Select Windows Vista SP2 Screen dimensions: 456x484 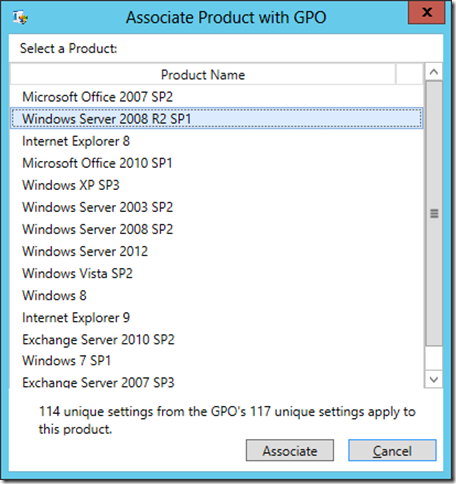click(x=217, y=273)
